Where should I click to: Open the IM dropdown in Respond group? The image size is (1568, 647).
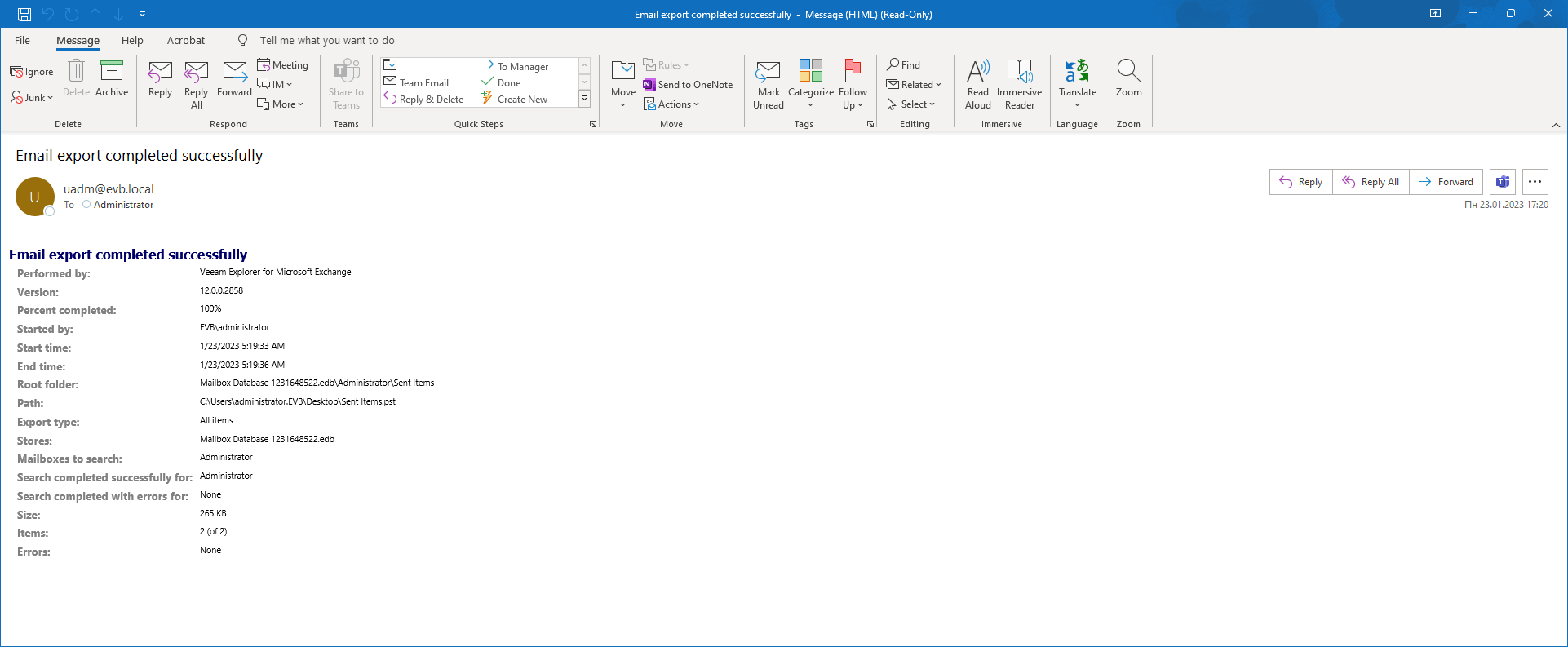click(275, 84)
